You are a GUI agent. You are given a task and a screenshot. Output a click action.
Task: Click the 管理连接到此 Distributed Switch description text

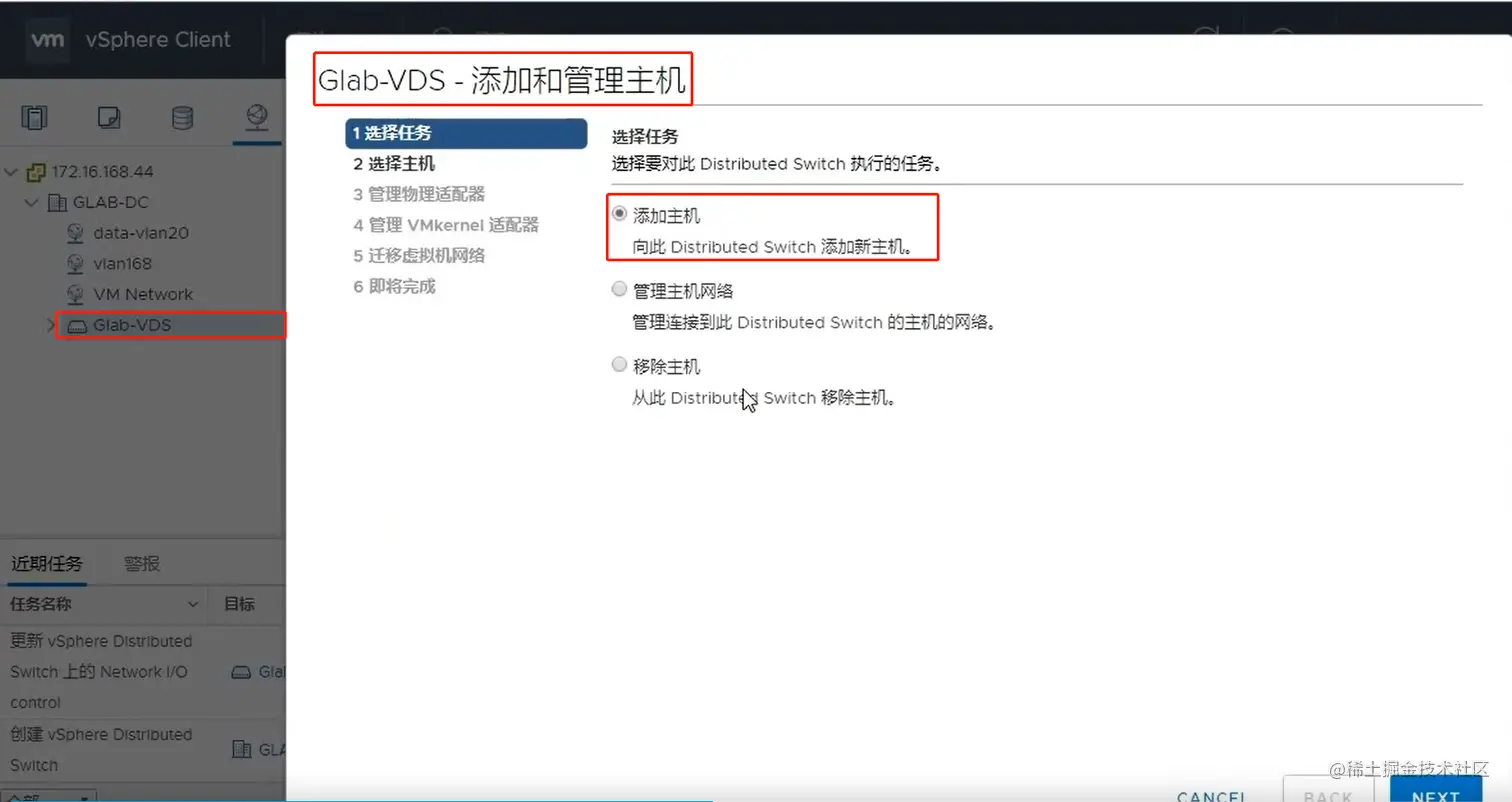tap(814, 323)
